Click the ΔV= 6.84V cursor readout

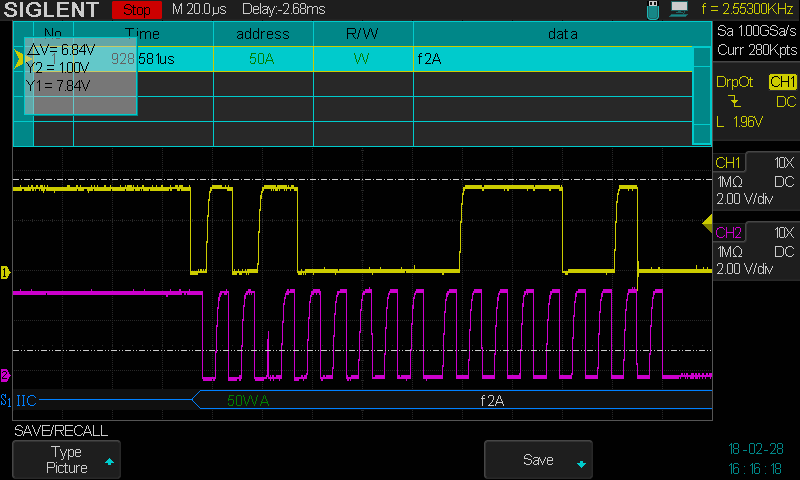pyautogui.click(x=61, y=50)
